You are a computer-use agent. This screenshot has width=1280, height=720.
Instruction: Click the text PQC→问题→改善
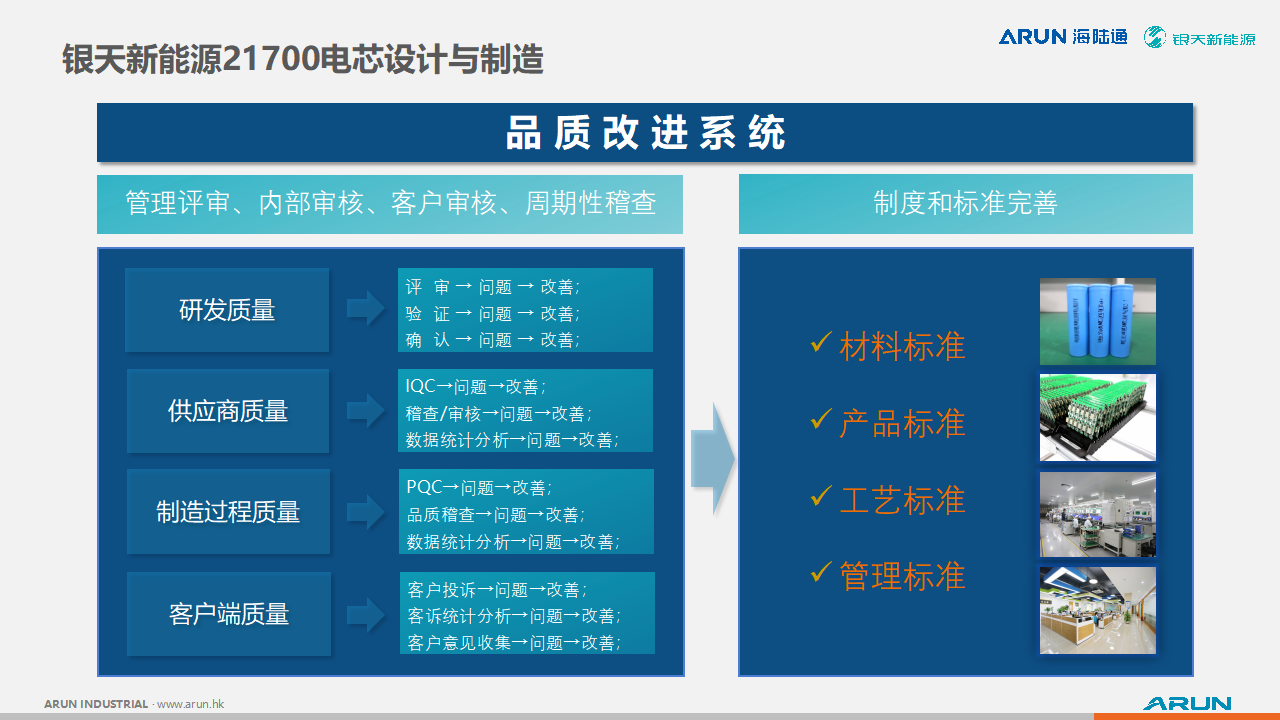[479, 488]
